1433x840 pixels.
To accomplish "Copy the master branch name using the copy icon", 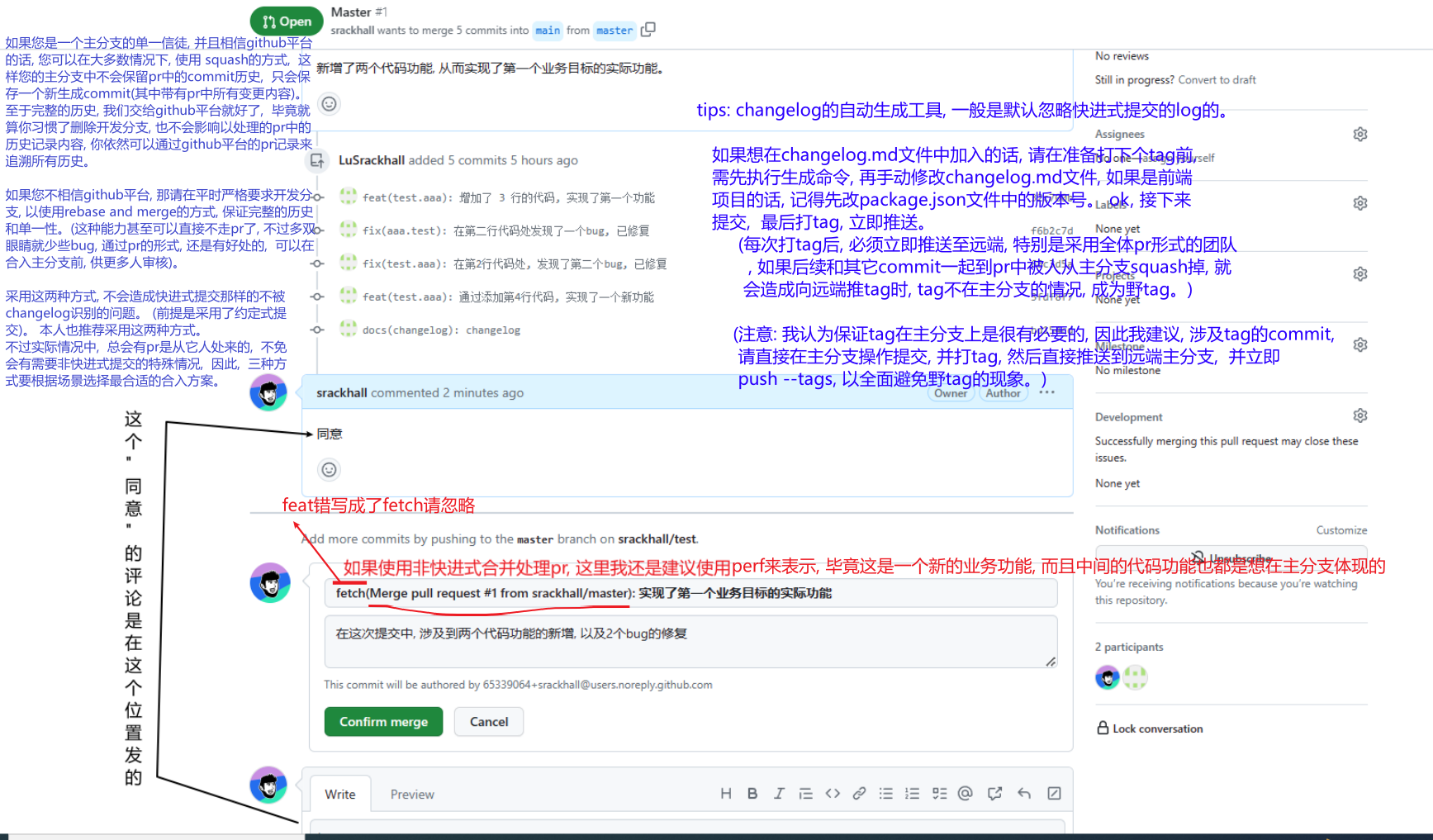I will coord(648,30).
